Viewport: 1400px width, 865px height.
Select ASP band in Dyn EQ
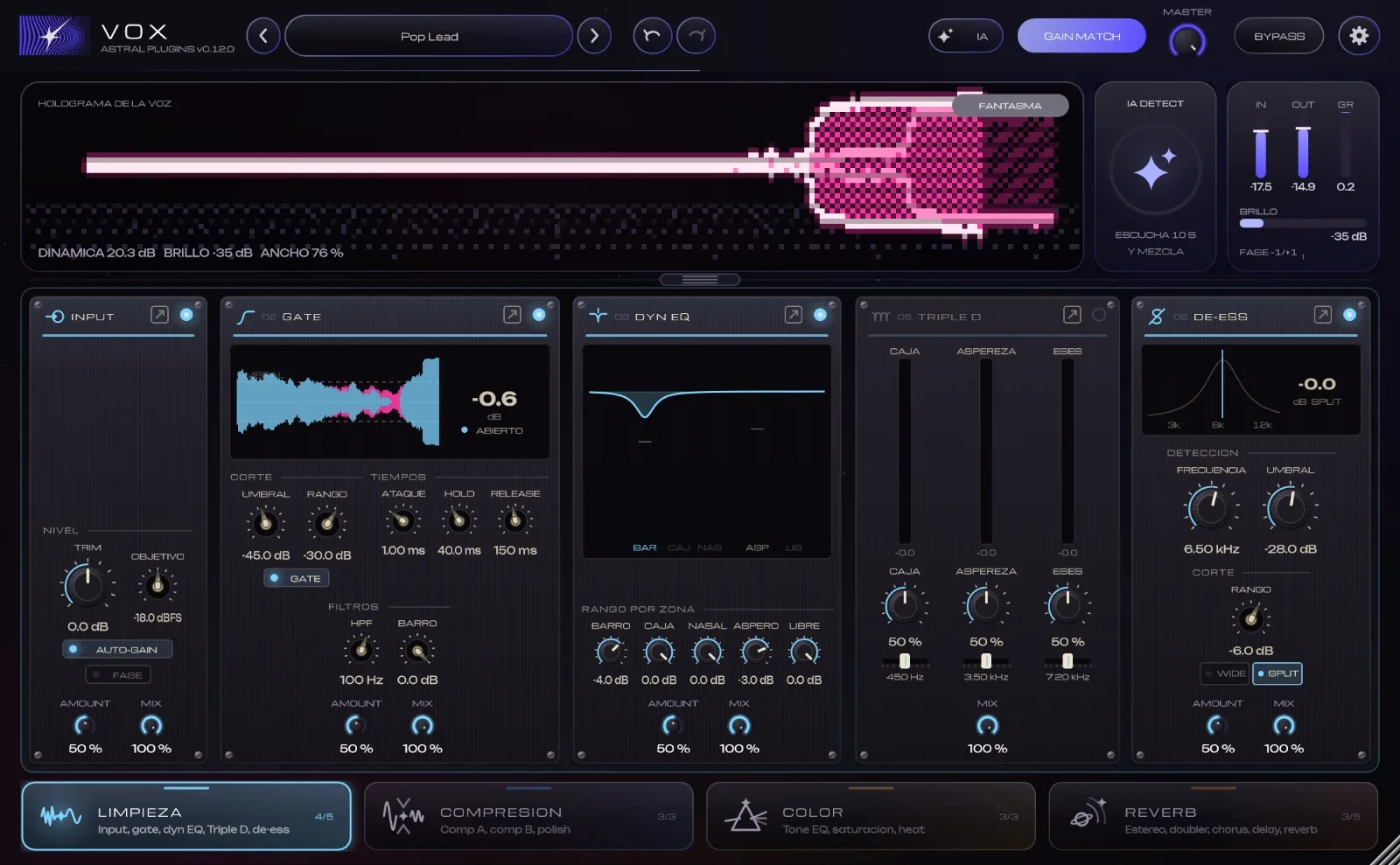(757, 548)
